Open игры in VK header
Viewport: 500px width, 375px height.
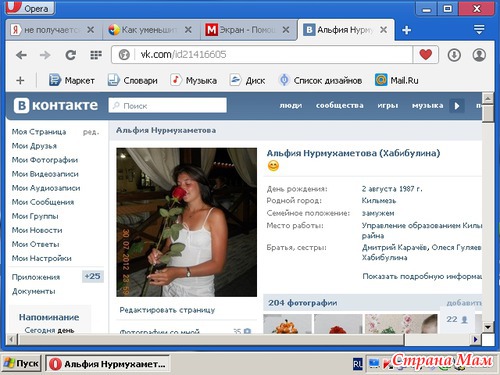(x=388, y=106)
